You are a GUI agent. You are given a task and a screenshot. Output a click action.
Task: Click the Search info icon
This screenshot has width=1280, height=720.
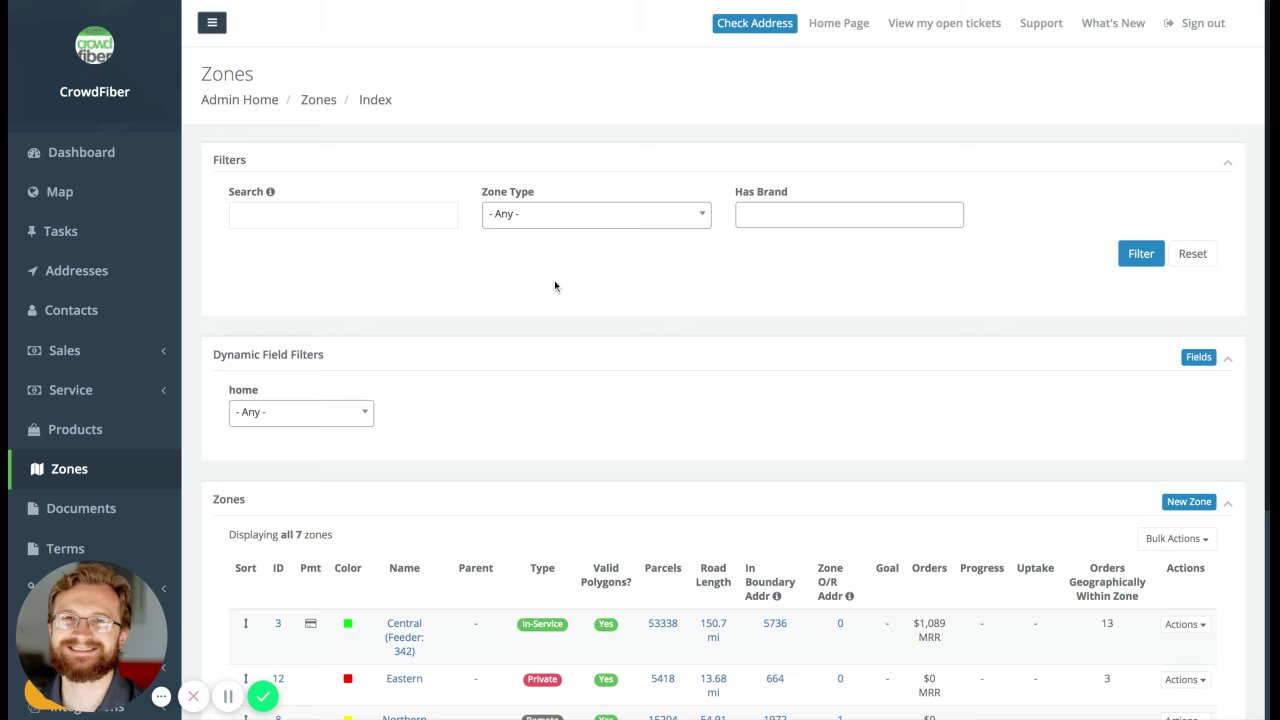(270, 192)
